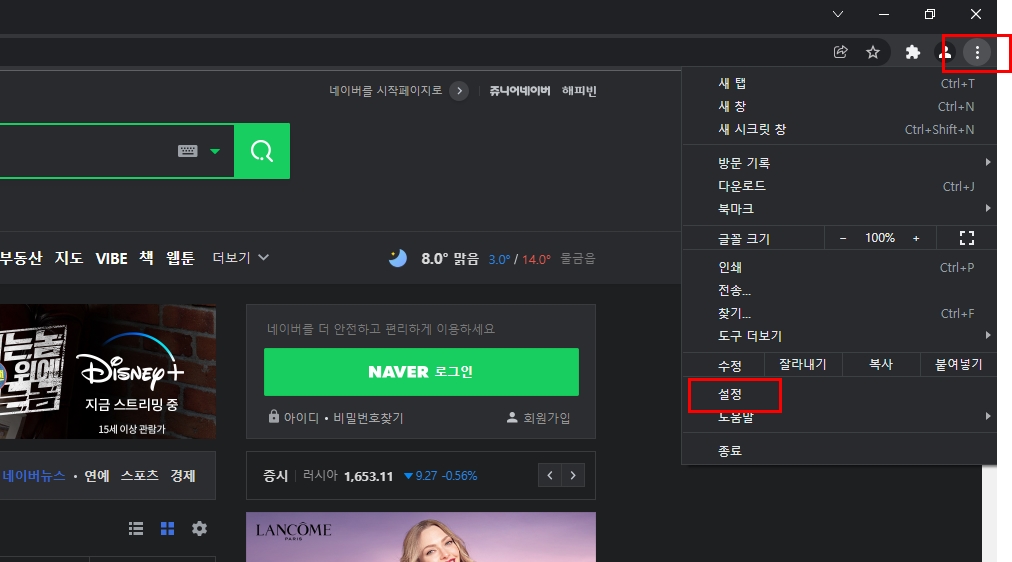Image resolution: width=1012 pixels, height=562 pixels.
Task: Click the 러시아 1,653.11 stock value
Action: 347,476
